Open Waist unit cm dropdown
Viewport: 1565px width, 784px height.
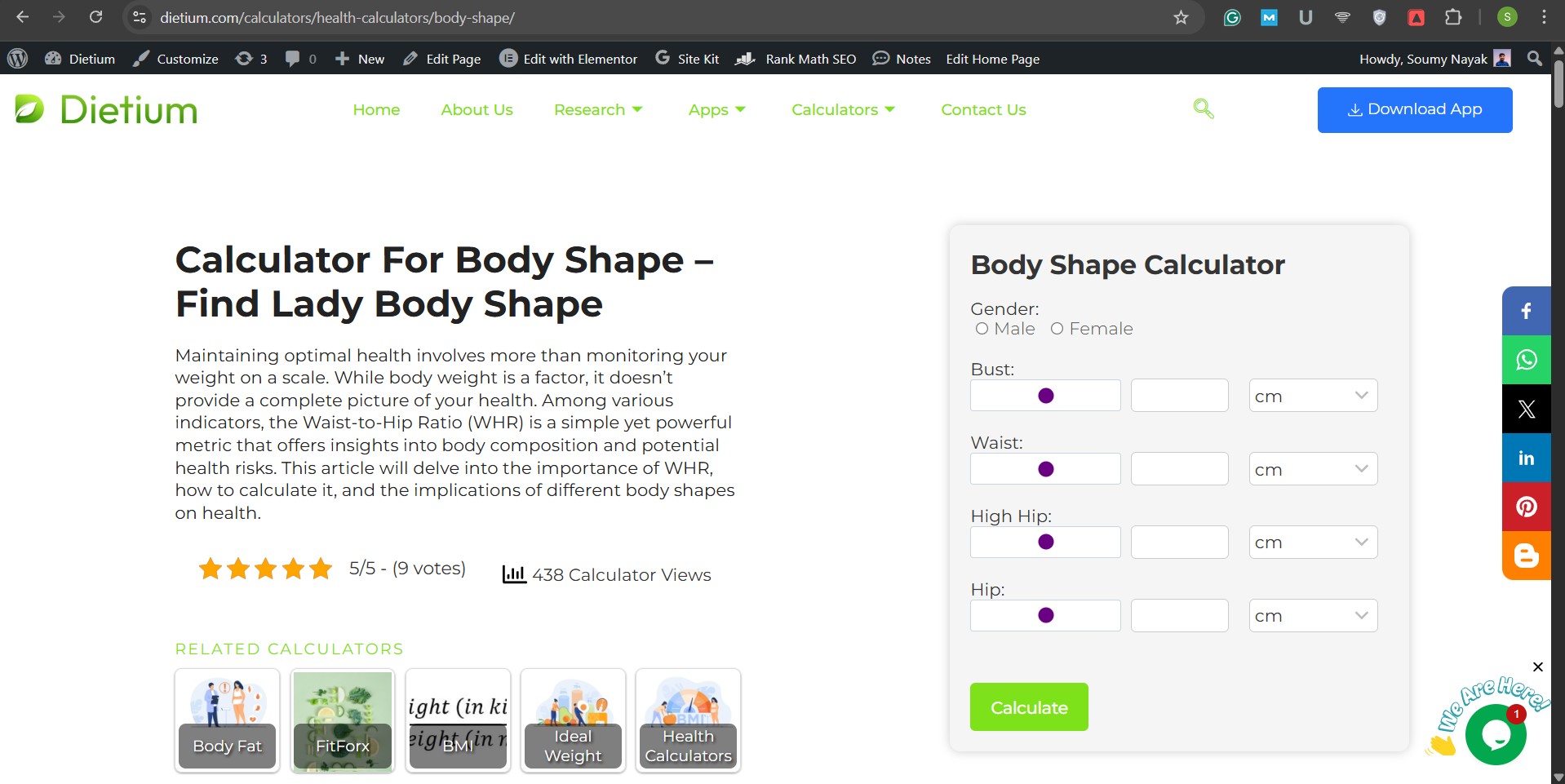point(1312,469)
